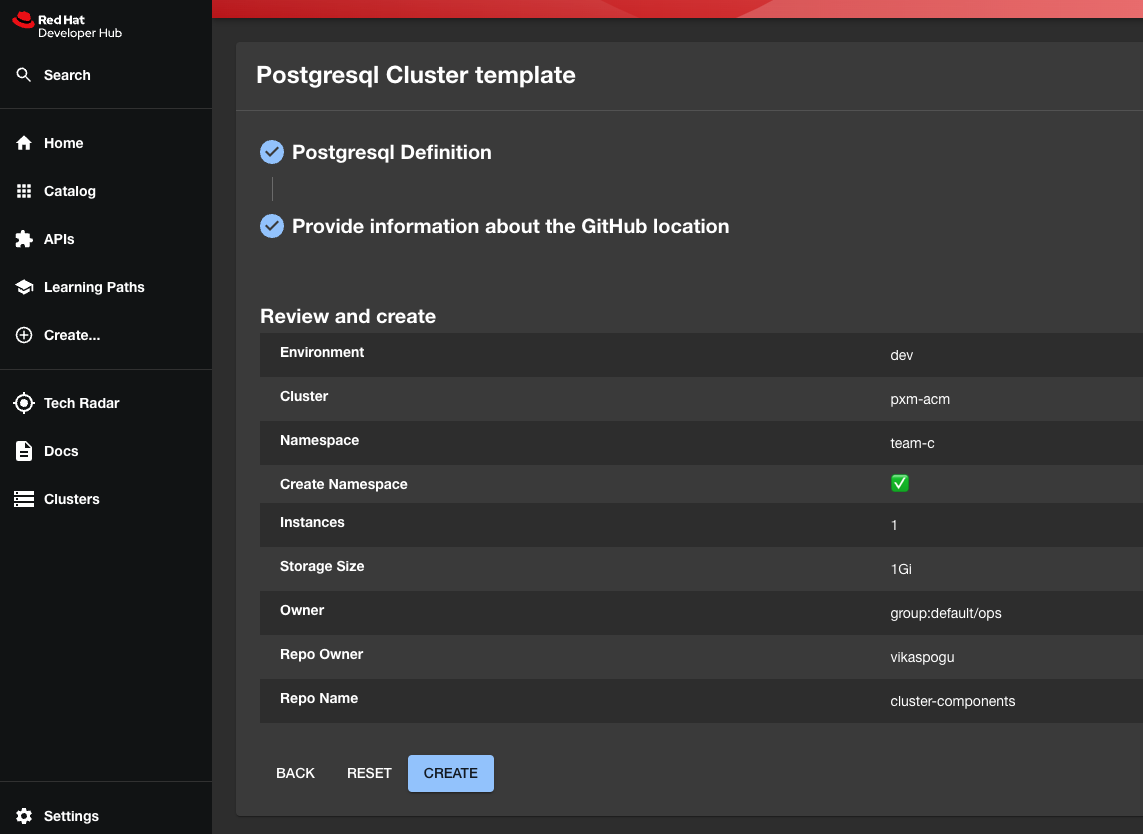Click the Storage Size value '1Gi'
Image resolution: width=1143 pixels, height=834 pixels.
(x=901, y=569)
